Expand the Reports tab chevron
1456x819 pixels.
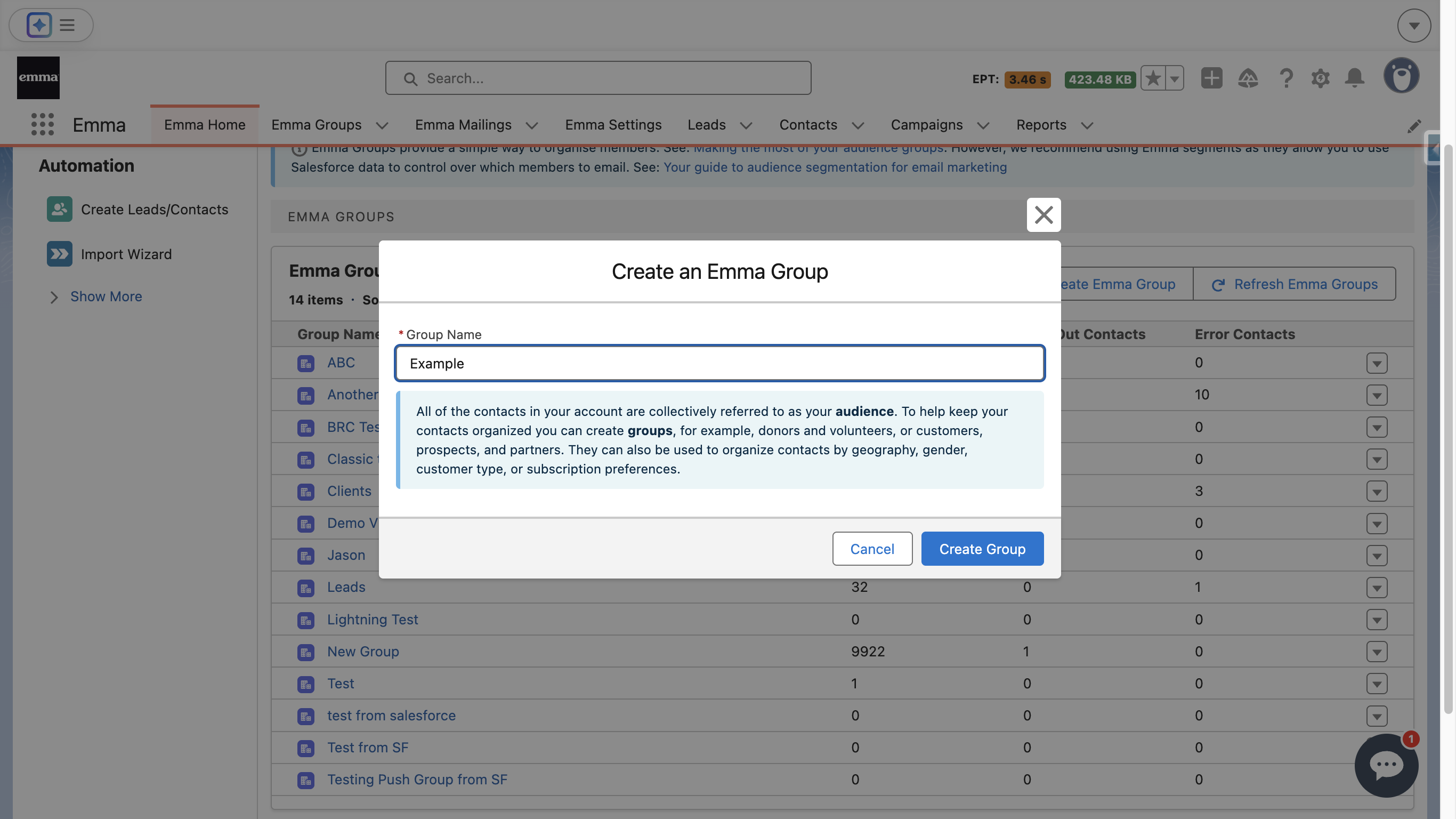(x=1087, y=125)
